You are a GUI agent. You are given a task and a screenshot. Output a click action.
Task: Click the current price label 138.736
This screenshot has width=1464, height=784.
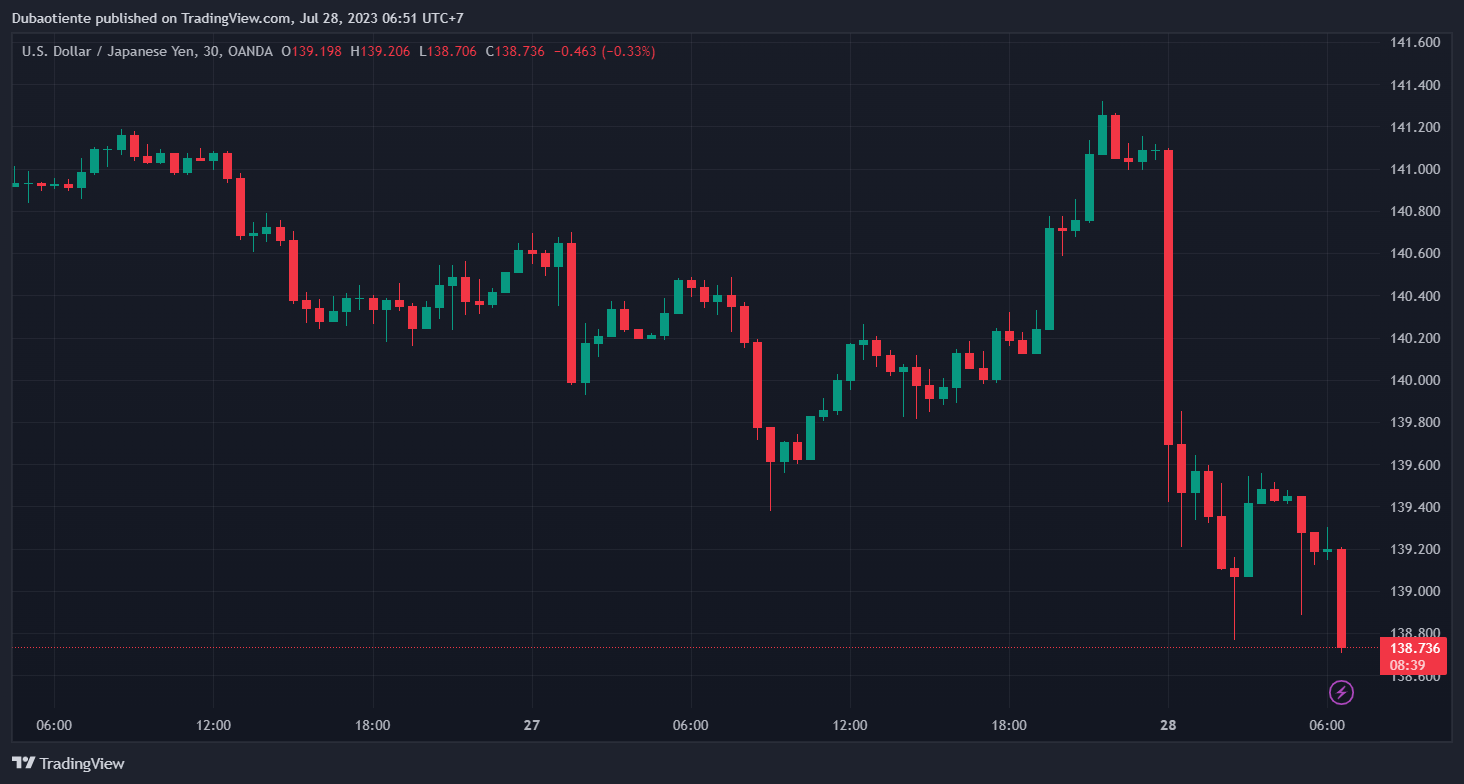(1414, 648)
